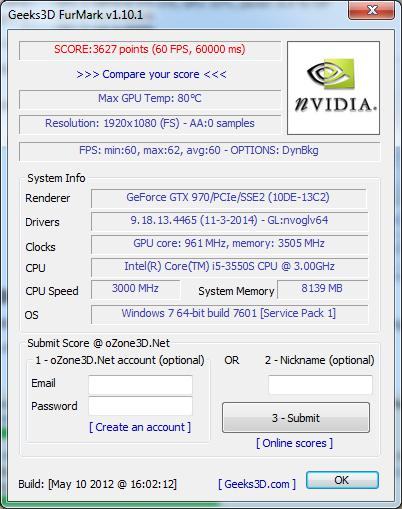Click the Renderer label
Screen dimensions: 402x509
click(x=47, y=198)
